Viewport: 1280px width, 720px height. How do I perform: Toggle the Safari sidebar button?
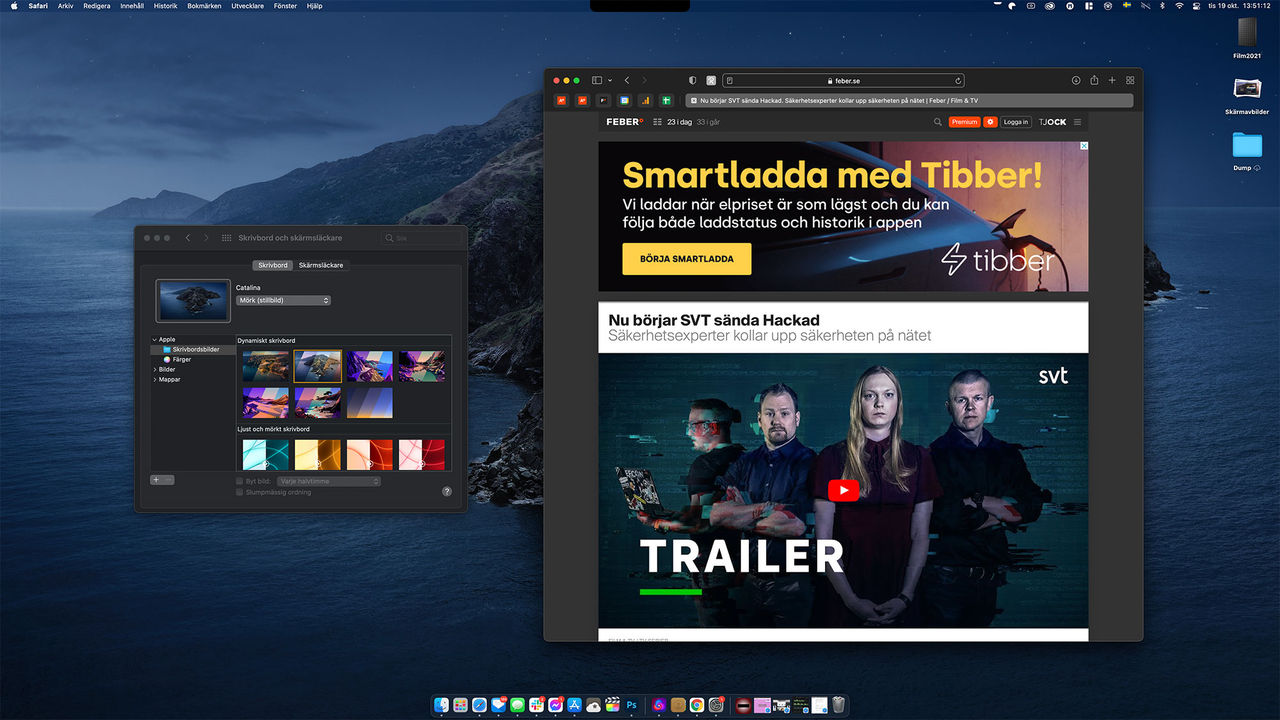[x=597, y=80]
